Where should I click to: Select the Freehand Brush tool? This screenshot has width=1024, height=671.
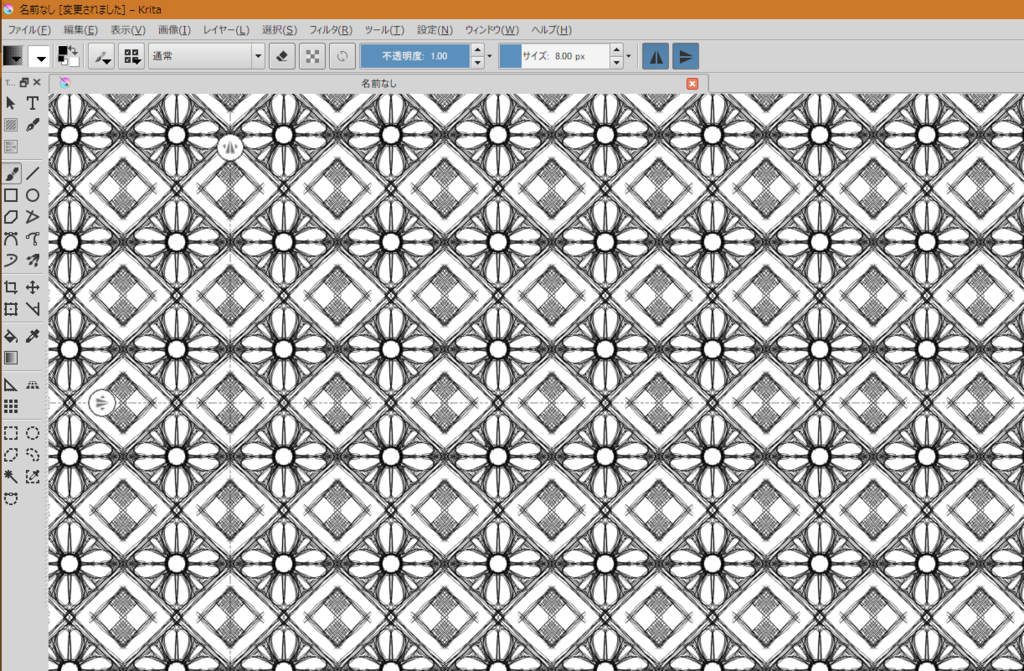pyautogui.click(x=11, y=173)
